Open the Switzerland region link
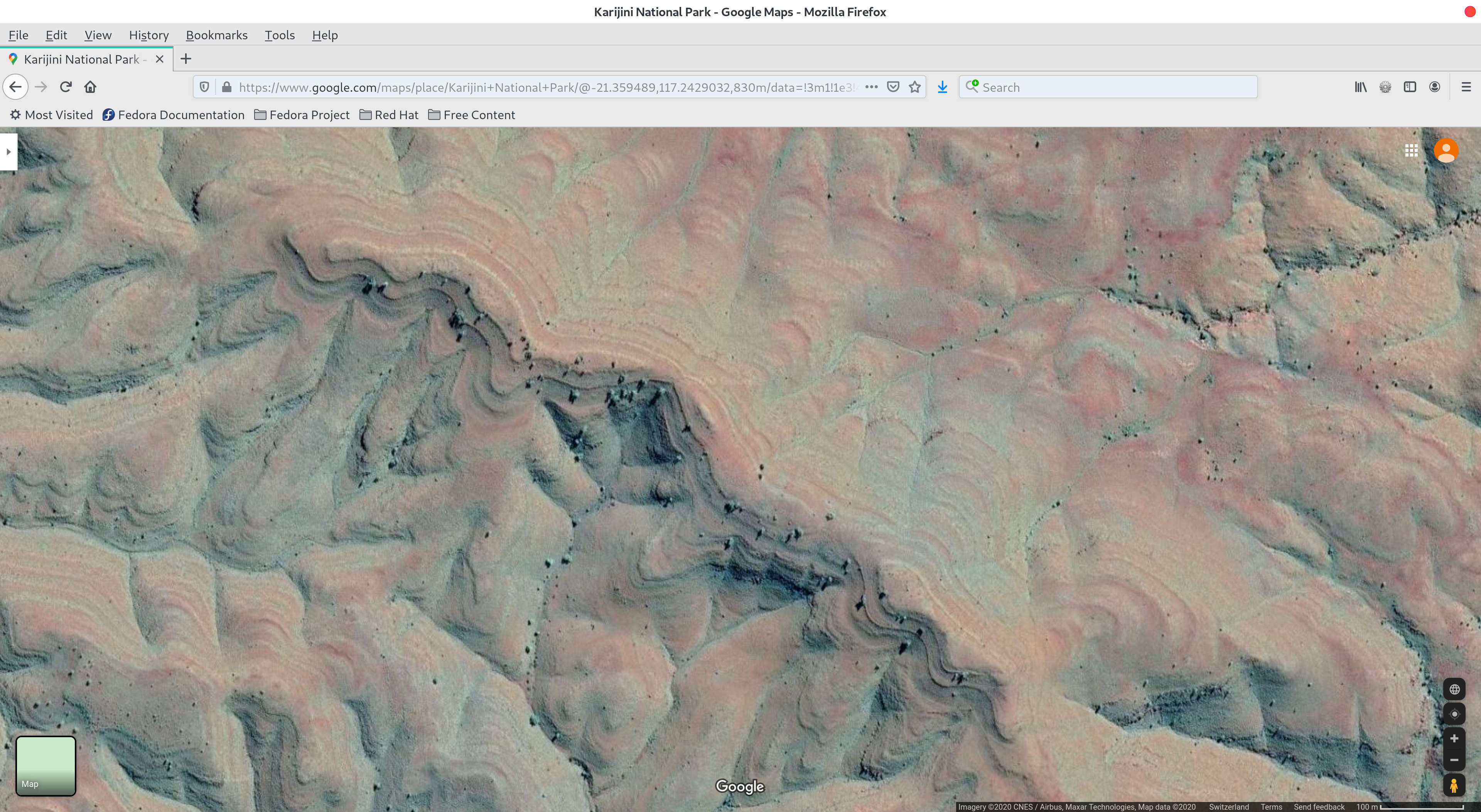This screenshot has width=1481, height=812. point(1229,807)
